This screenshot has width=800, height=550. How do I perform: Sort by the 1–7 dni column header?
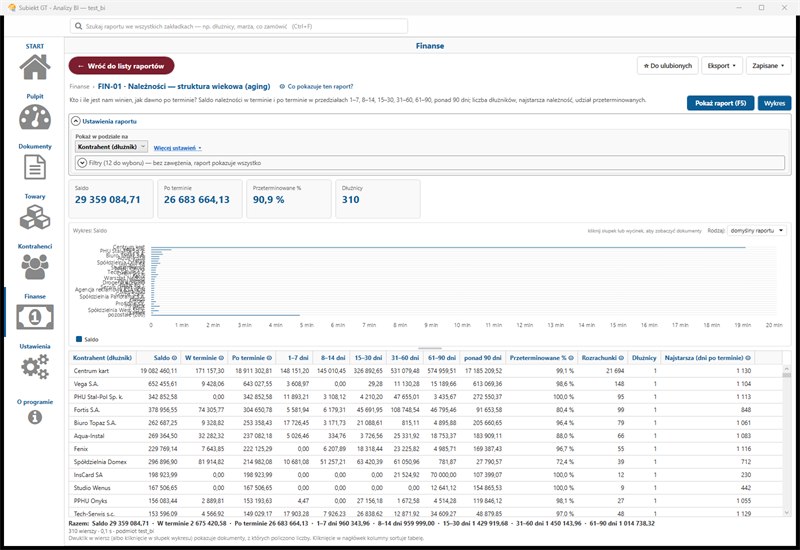tap(293, 358)
